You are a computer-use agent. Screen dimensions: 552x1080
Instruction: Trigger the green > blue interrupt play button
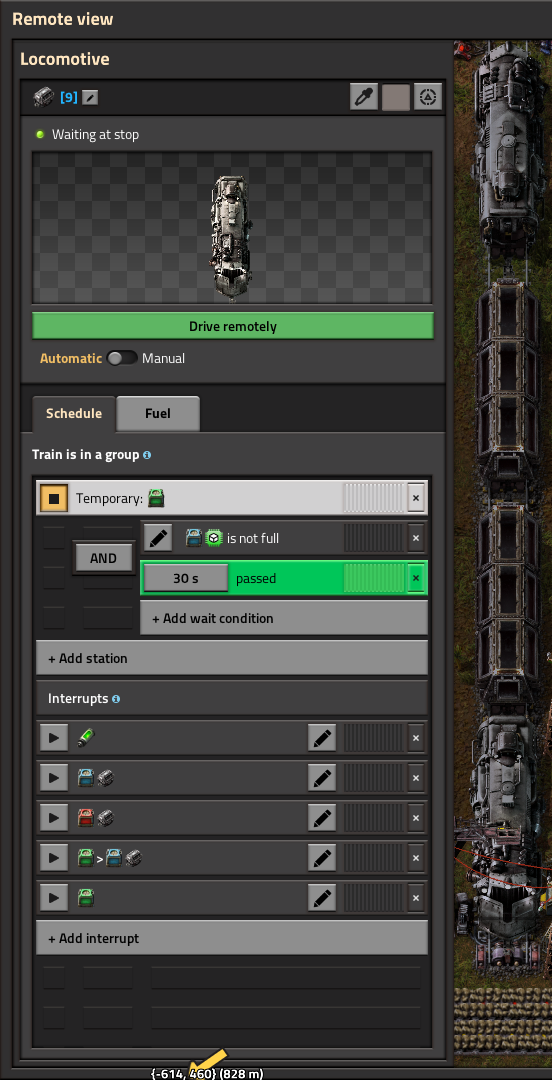point(54,858)
